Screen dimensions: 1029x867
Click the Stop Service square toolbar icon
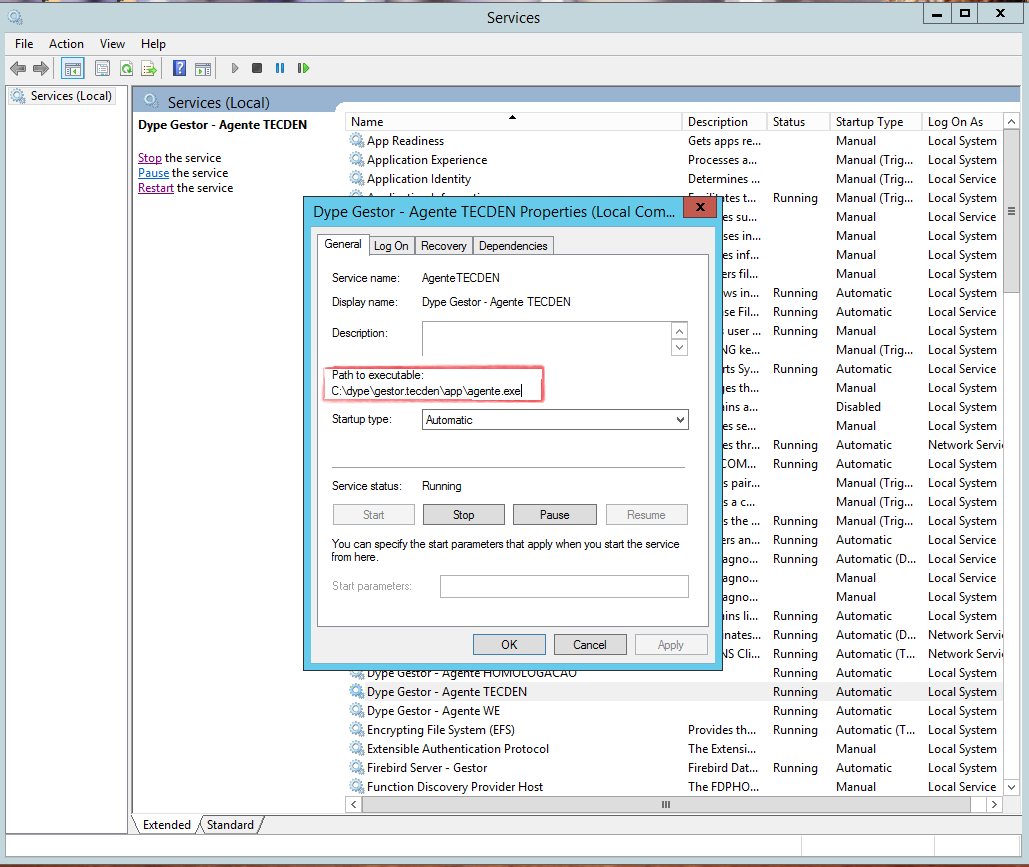pos(257,68)
